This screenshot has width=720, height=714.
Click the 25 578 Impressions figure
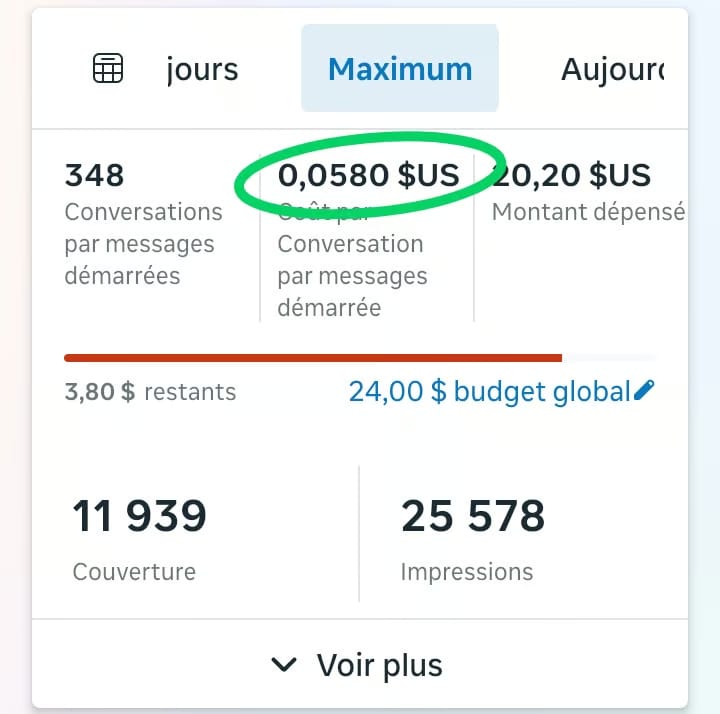pyautogui.click(x=473, y=516)
